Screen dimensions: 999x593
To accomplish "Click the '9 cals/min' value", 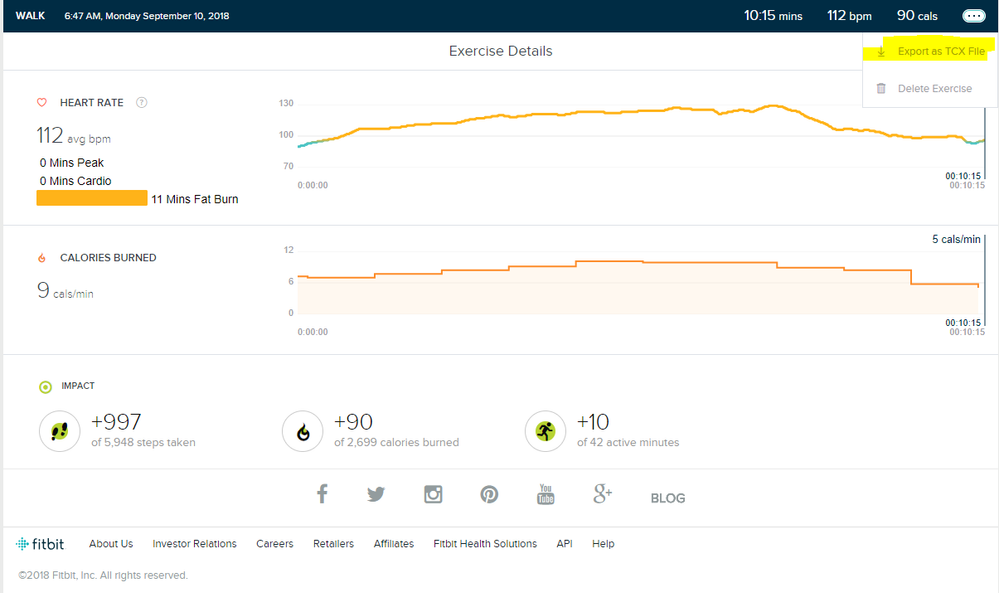I will (65, 291).
